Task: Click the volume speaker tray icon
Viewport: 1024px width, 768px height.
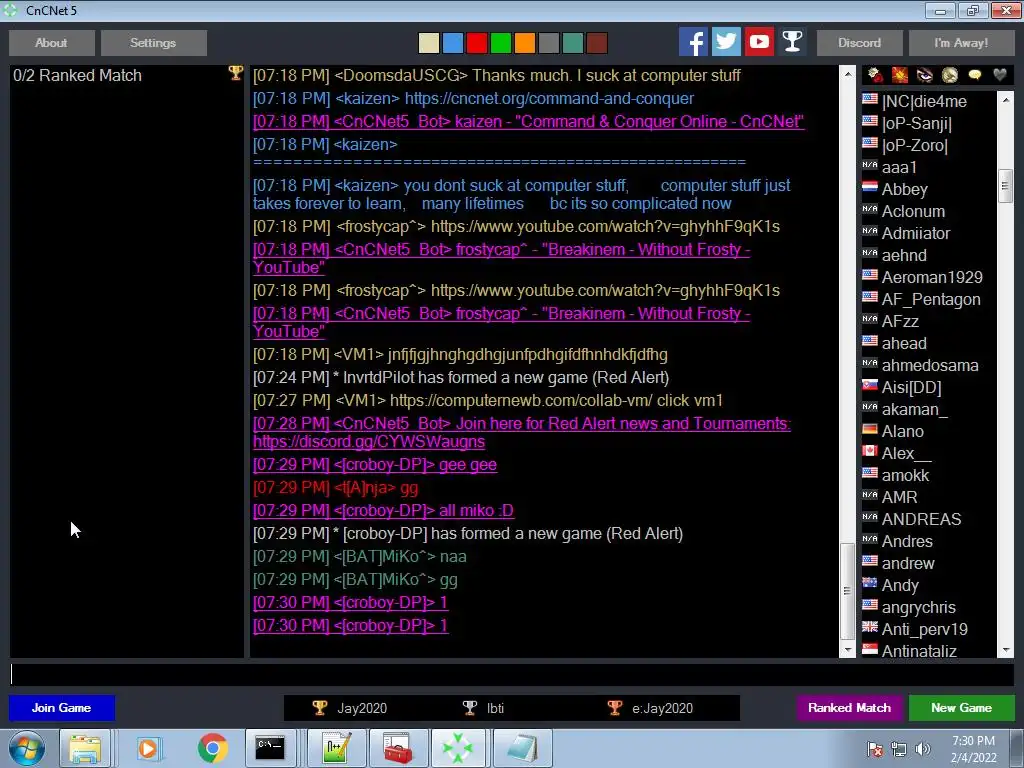Action: [x=923, y=749]
